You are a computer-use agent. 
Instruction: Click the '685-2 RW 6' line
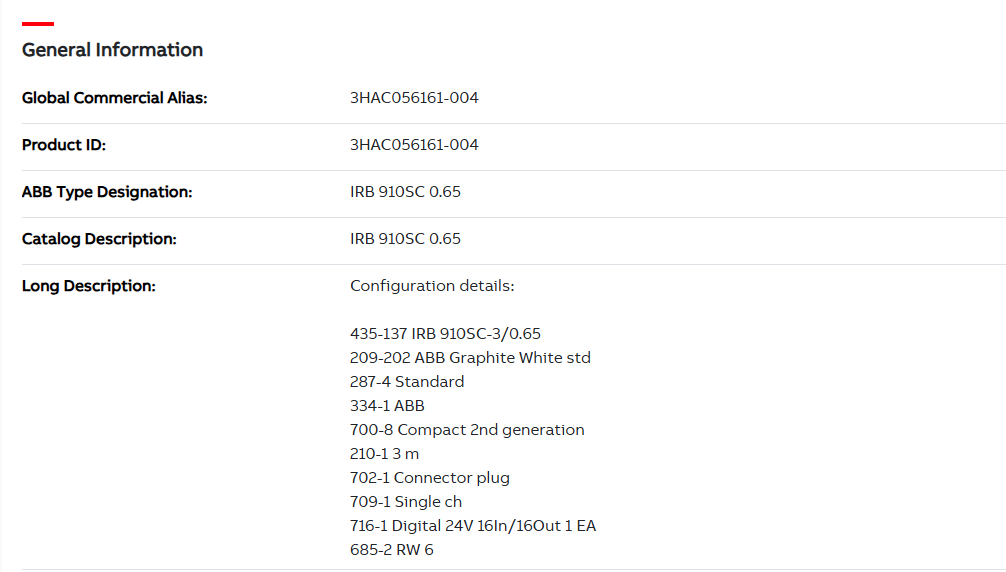392,550
